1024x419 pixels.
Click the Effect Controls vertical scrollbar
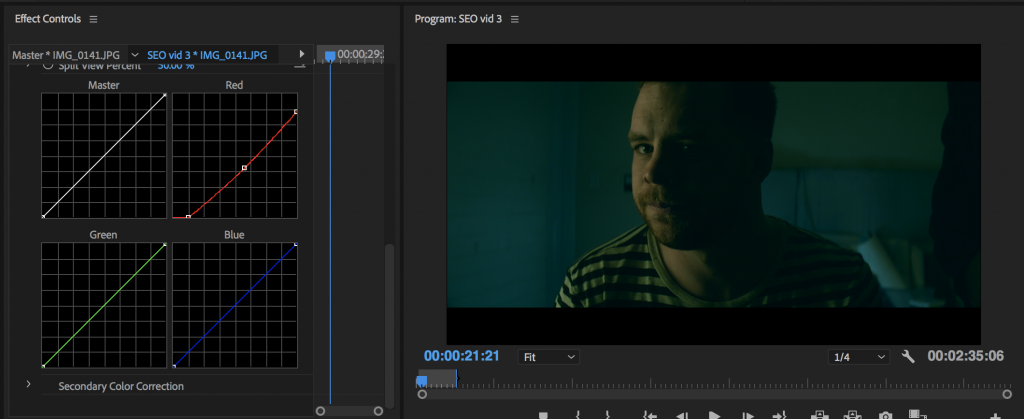[x=389, y=325]
